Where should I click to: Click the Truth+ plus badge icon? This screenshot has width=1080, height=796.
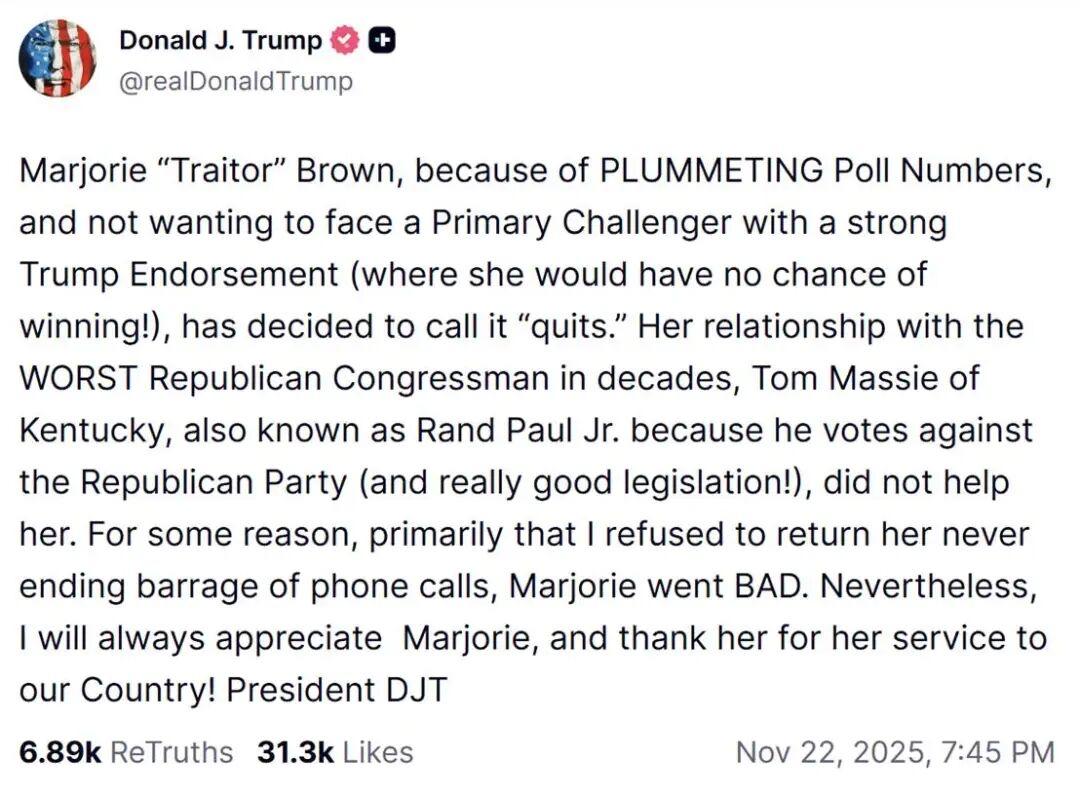pyautogui.click(x=380, y=40)
